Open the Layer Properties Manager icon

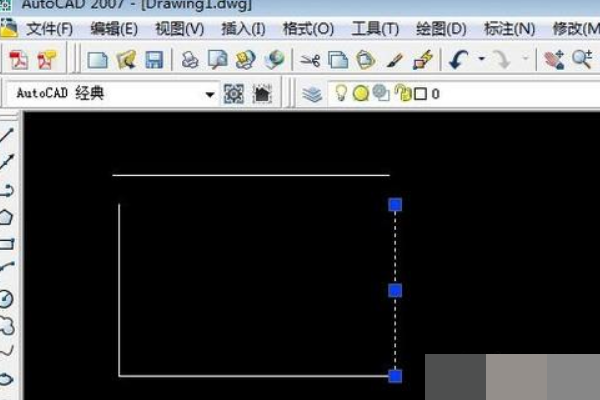pyautogui.click(x=312, y=94)
